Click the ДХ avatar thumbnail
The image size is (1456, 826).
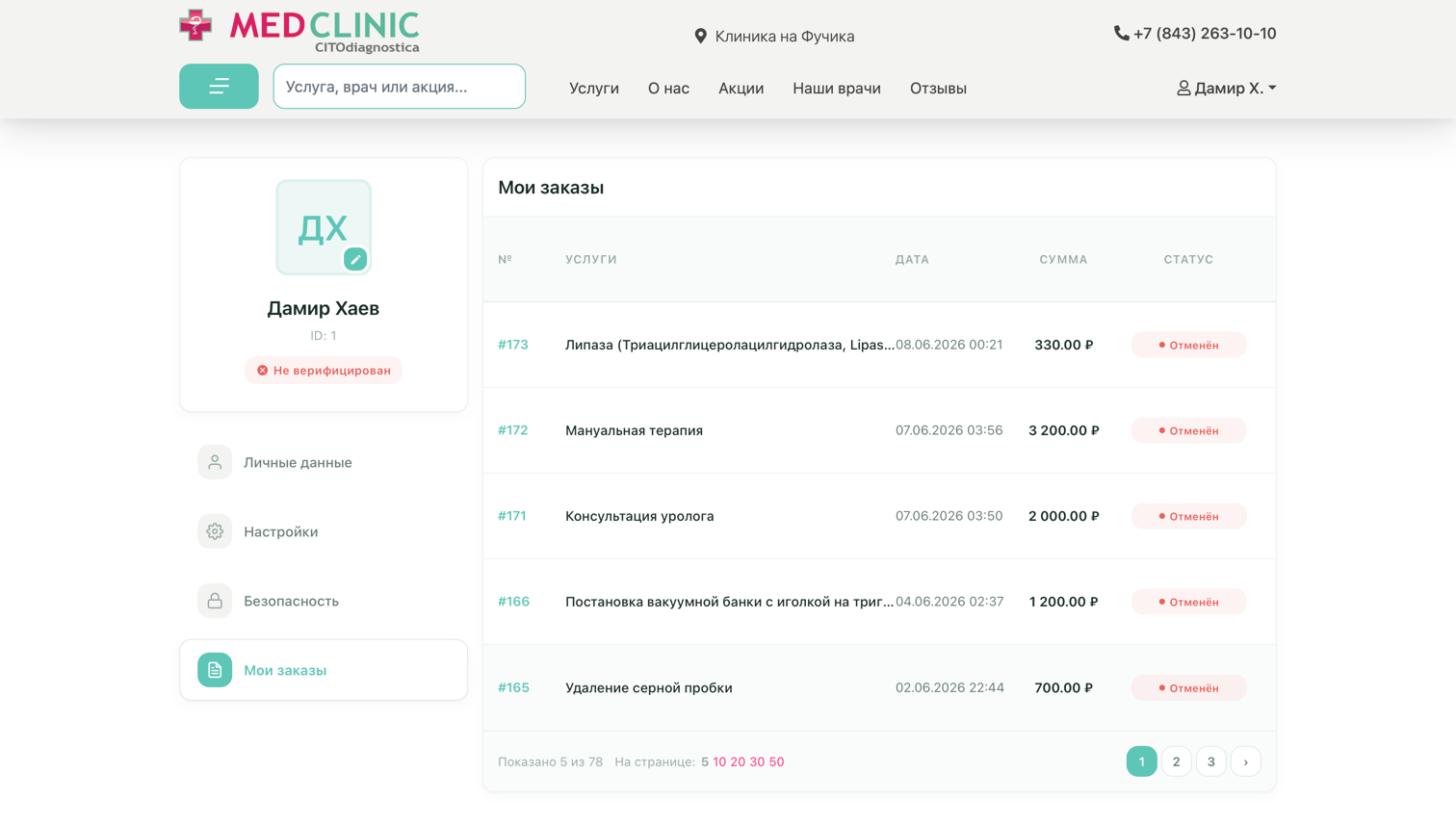(x=324, y=227)
